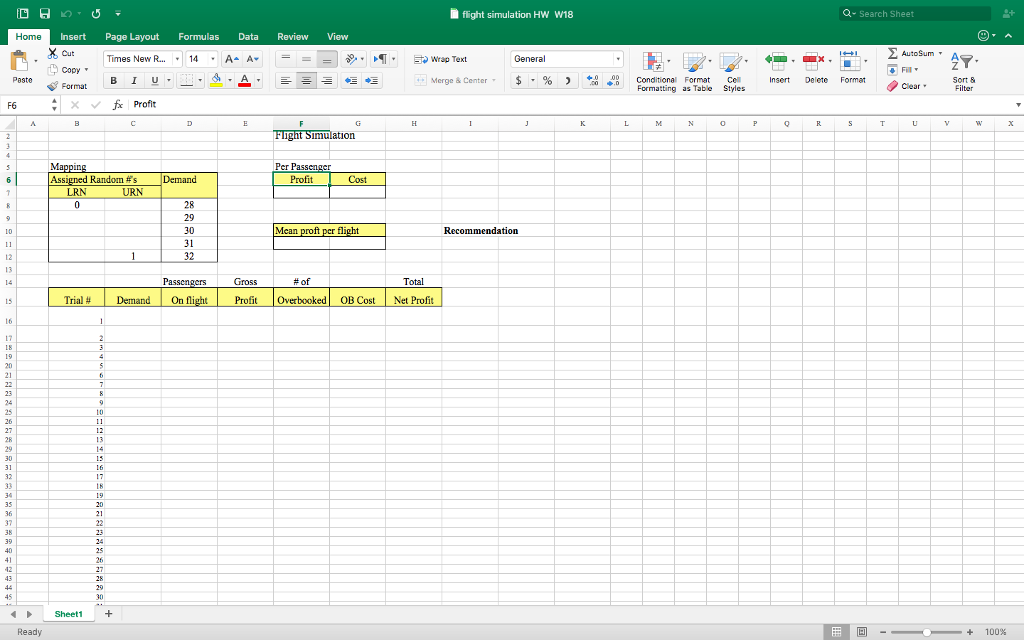Click the Sheet1 sheet tab

coord(69,614)
